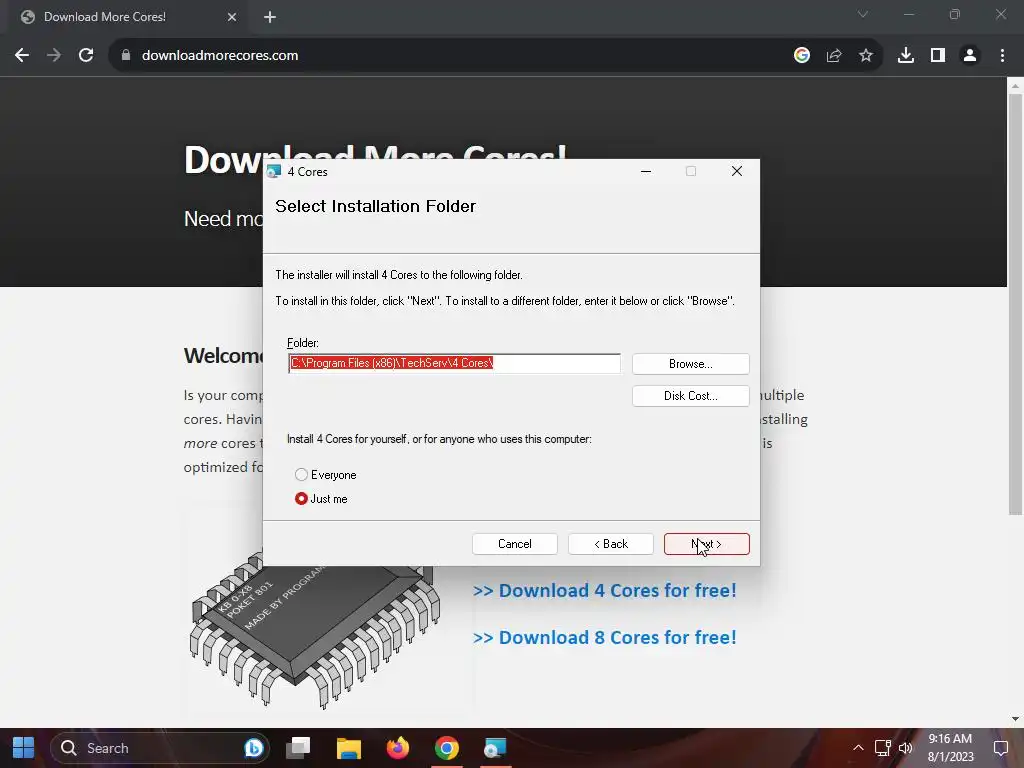Show hidden system tray icons
Image resolution: width=1024 pixels, height=768 pixels.
coord(858,748)
